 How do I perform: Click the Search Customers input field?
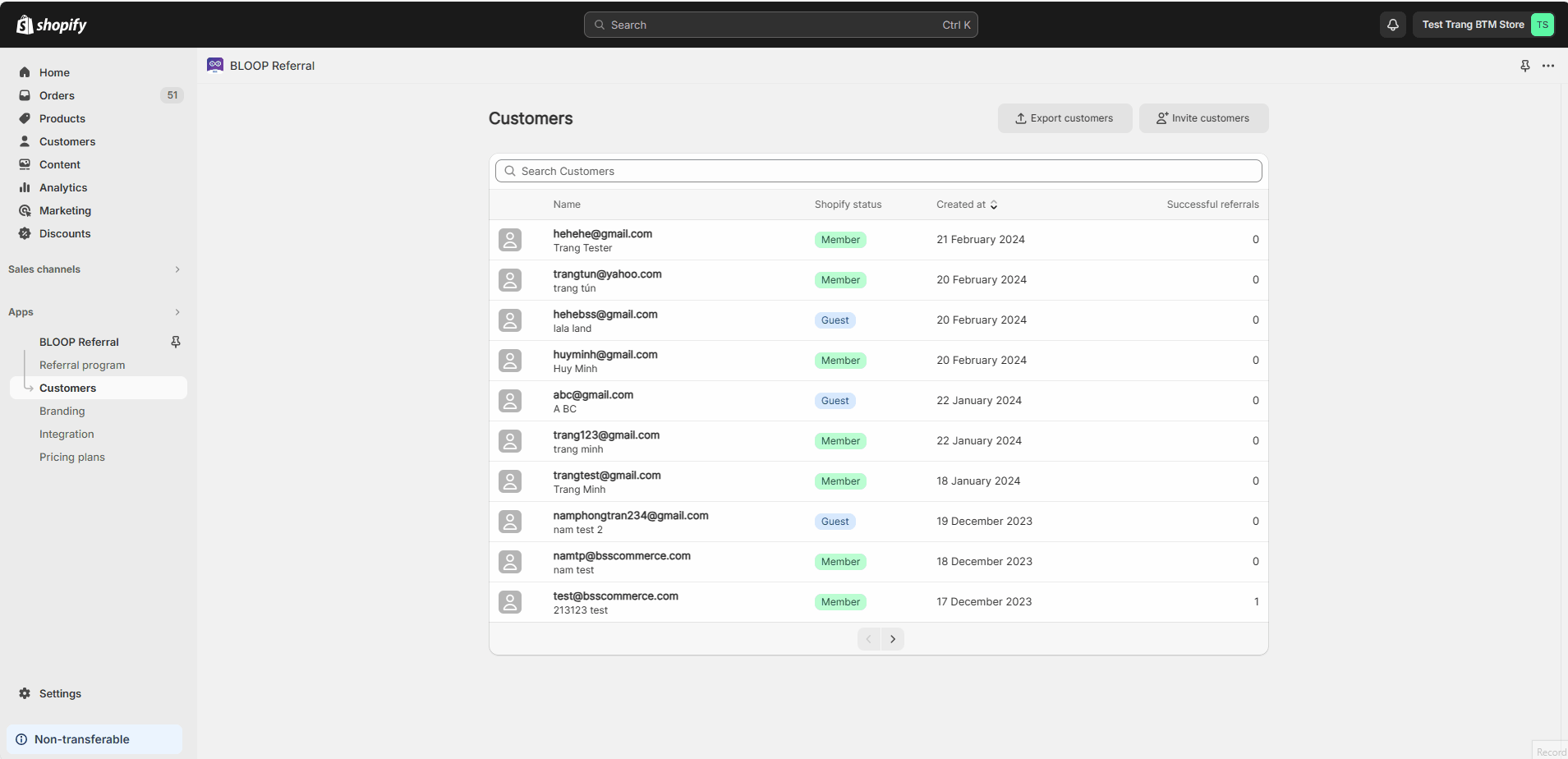point(879,171)
